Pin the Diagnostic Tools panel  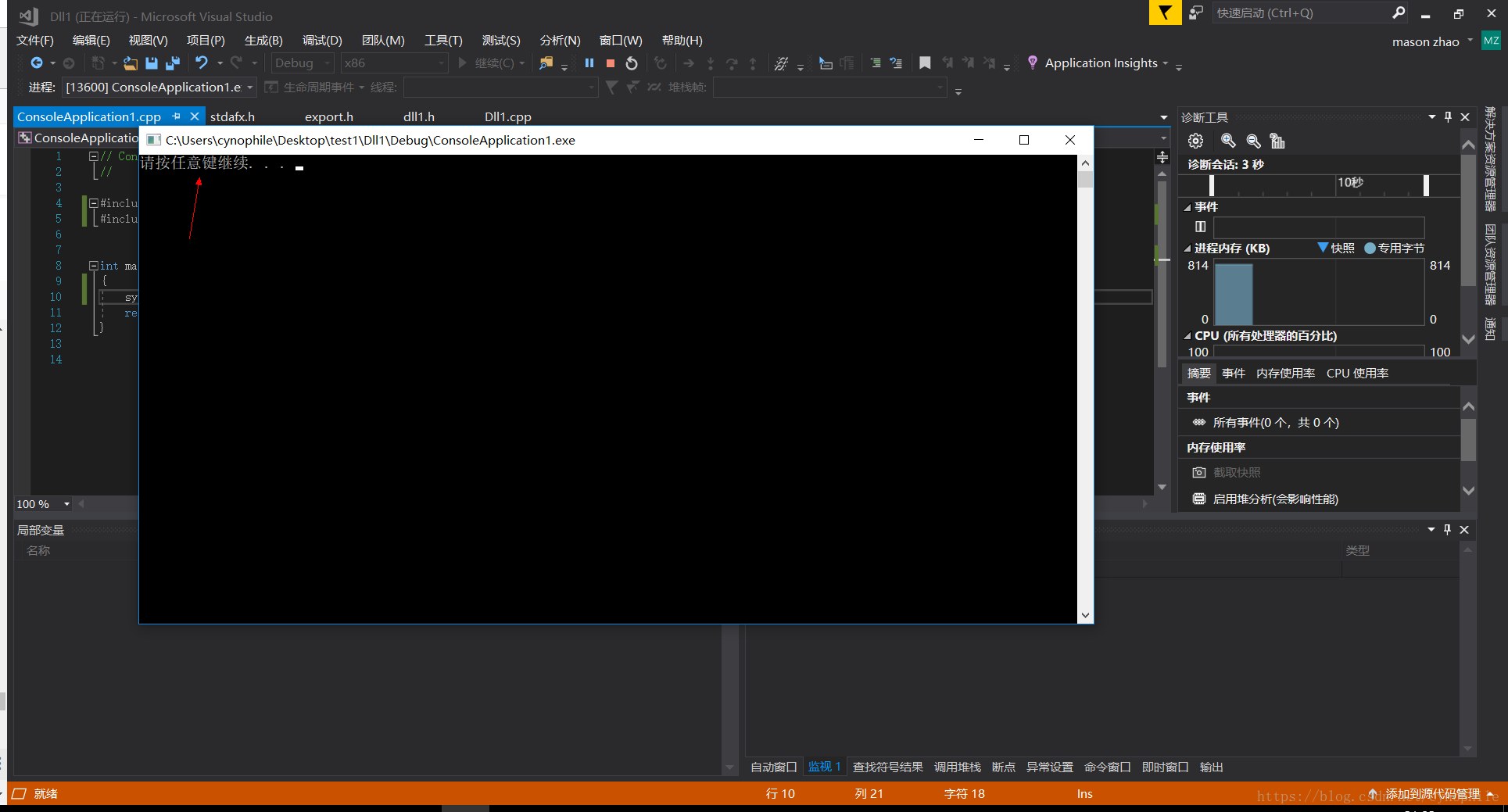tap(1448, 116)
